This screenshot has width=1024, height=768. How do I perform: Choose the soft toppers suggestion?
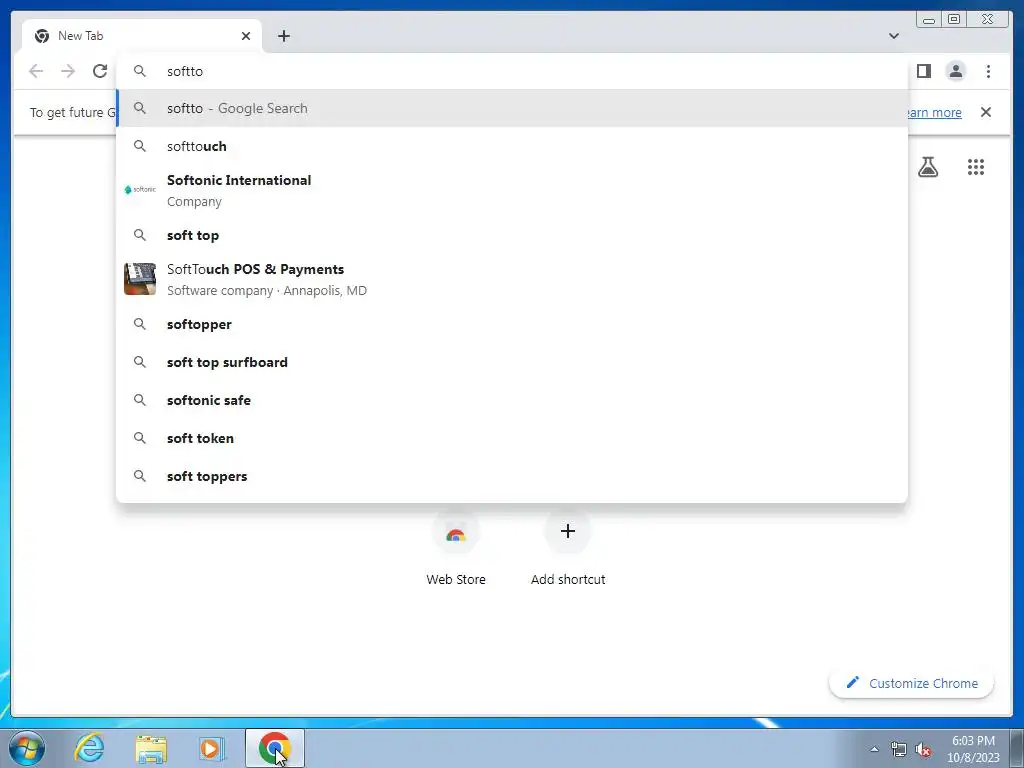point(512,476)
